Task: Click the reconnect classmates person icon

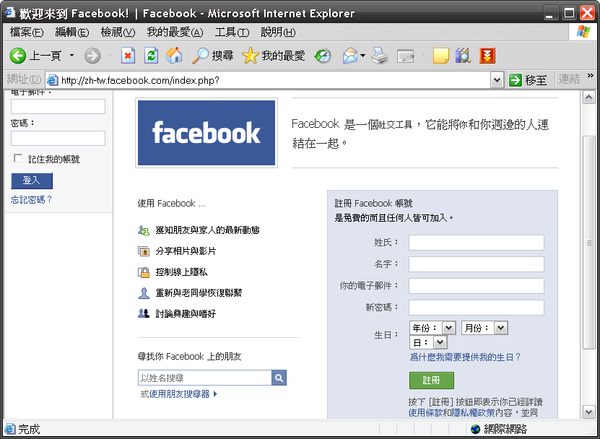Action: coord(143,293)
